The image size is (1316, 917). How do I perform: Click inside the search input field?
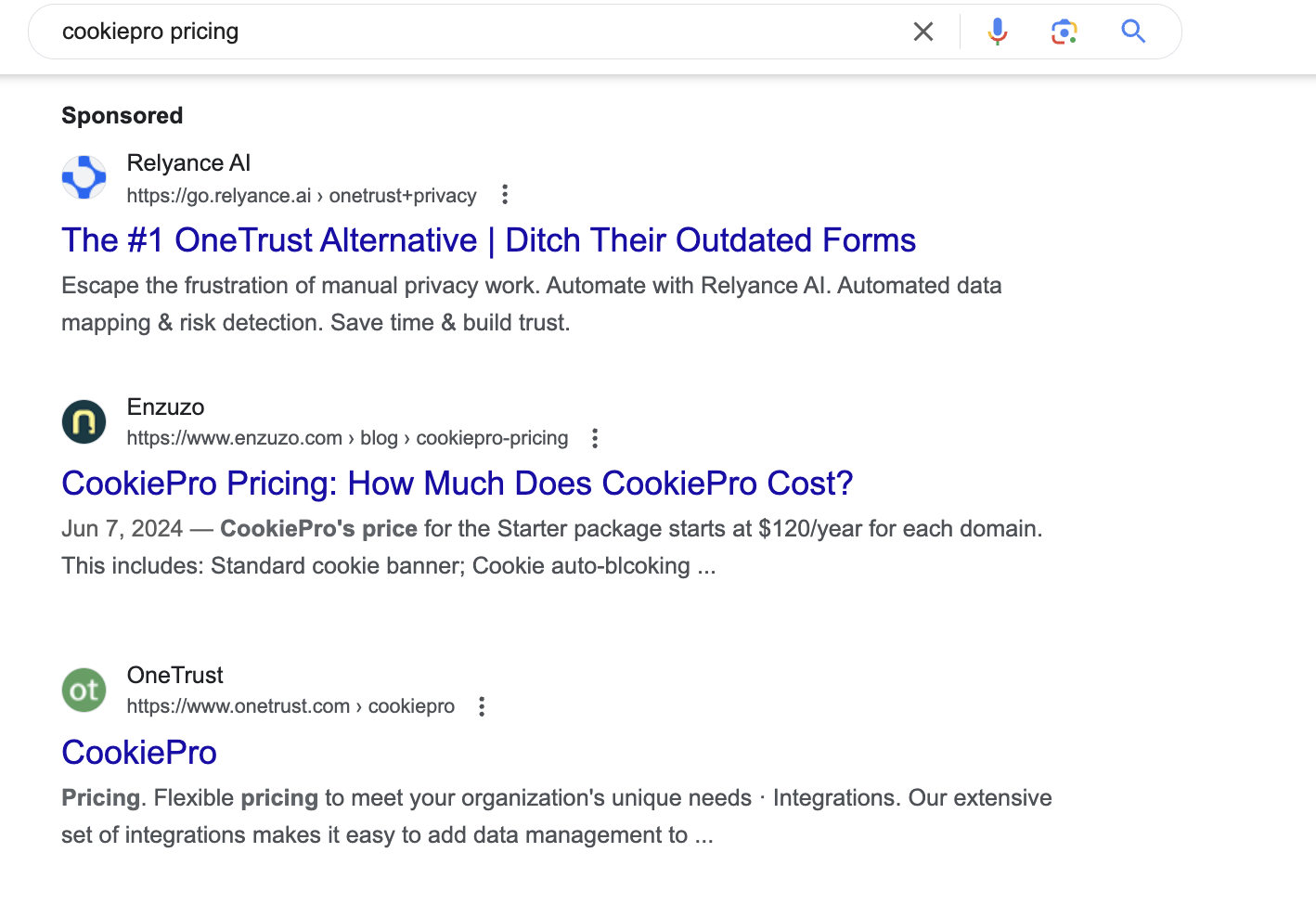[x=371, y=31]
